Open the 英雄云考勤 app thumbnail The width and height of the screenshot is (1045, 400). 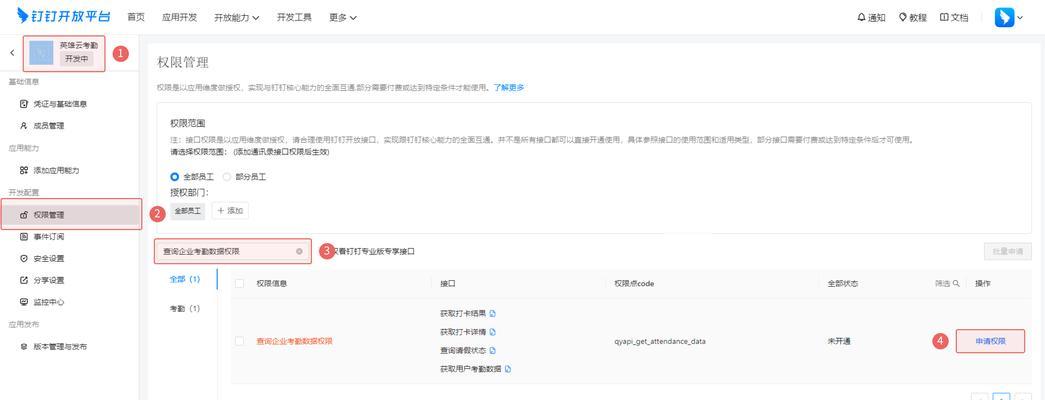[x=41, y=53]
